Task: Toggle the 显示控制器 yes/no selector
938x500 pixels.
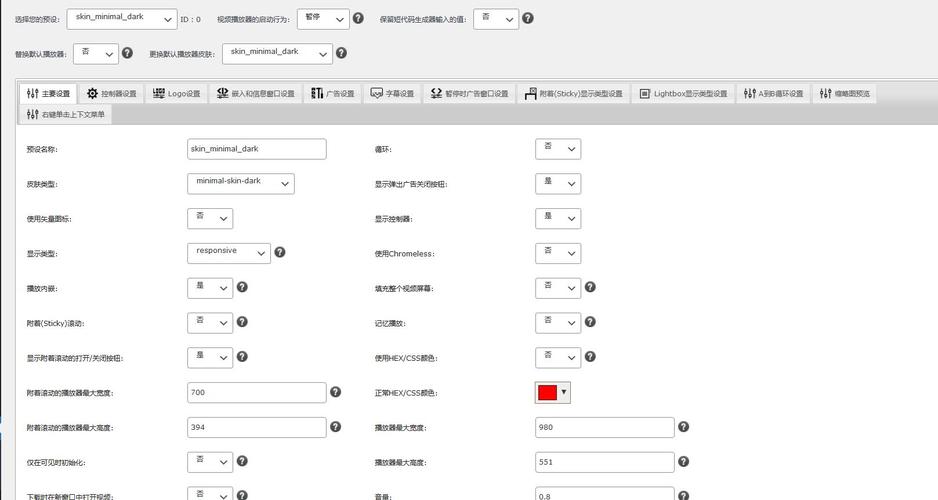Action: click(558, 218)
